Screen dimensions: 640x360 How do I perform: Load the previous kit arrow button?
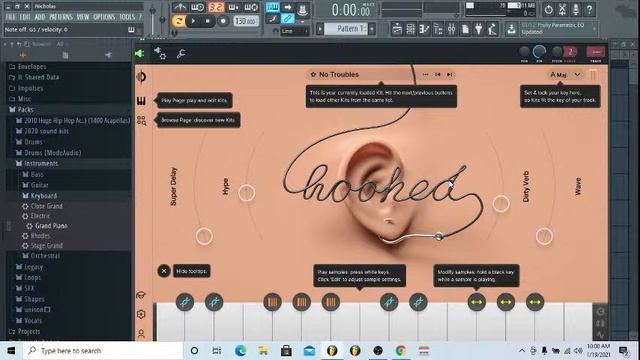(x=438, y=74)
